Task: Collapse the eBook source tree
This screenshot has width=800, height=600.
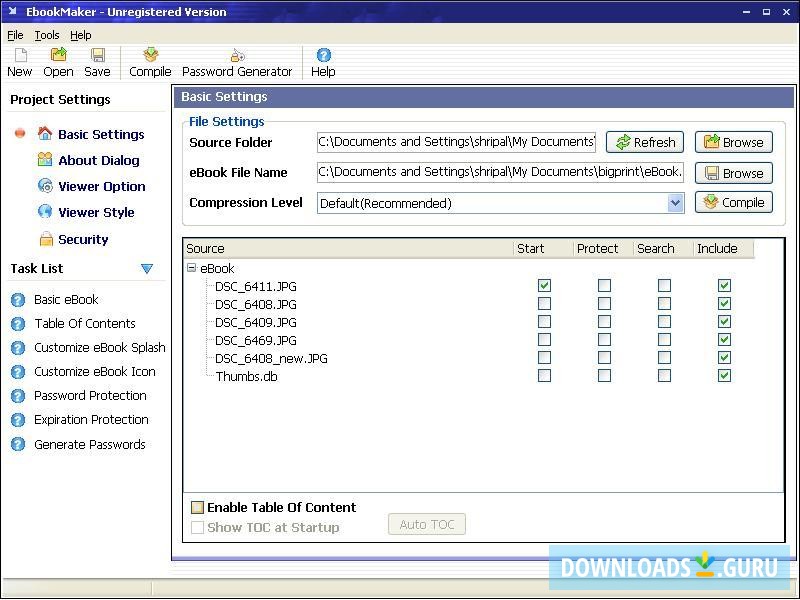Action: click(x=190, y=268)
